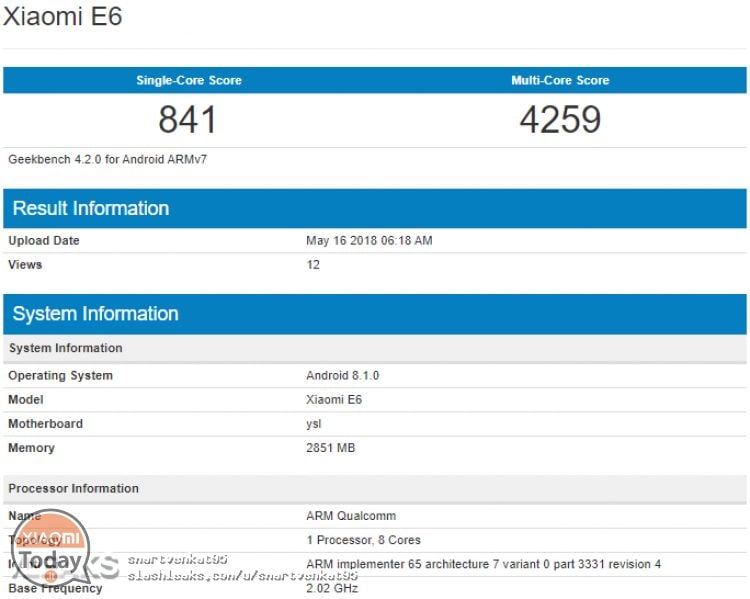The width and height of the screenshot is (750, 599).
Task: Select the 'Views' label
Action: 25,265
